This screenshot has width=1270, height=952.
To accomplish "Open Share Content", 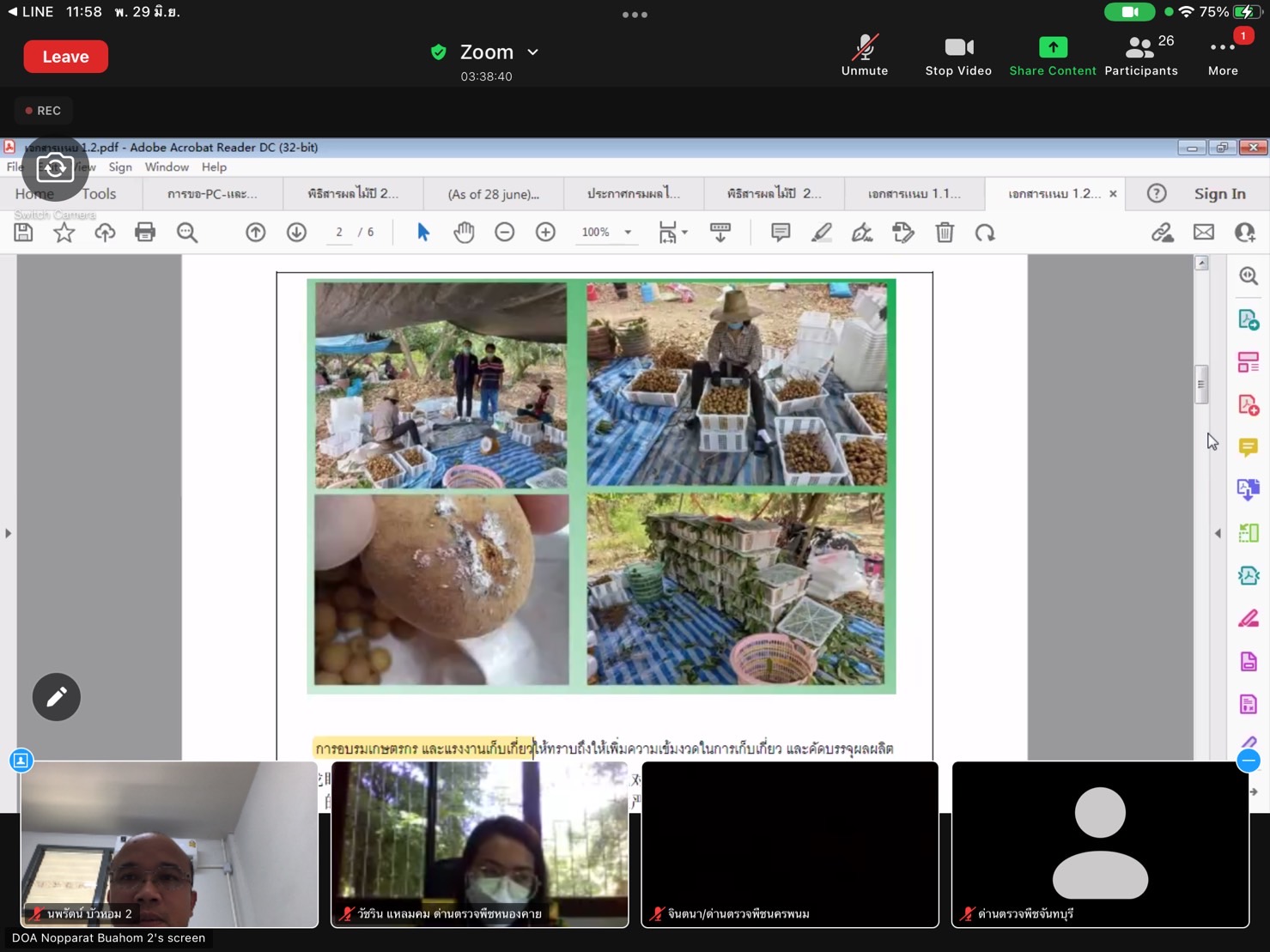I will click(x=1053, y=56).
